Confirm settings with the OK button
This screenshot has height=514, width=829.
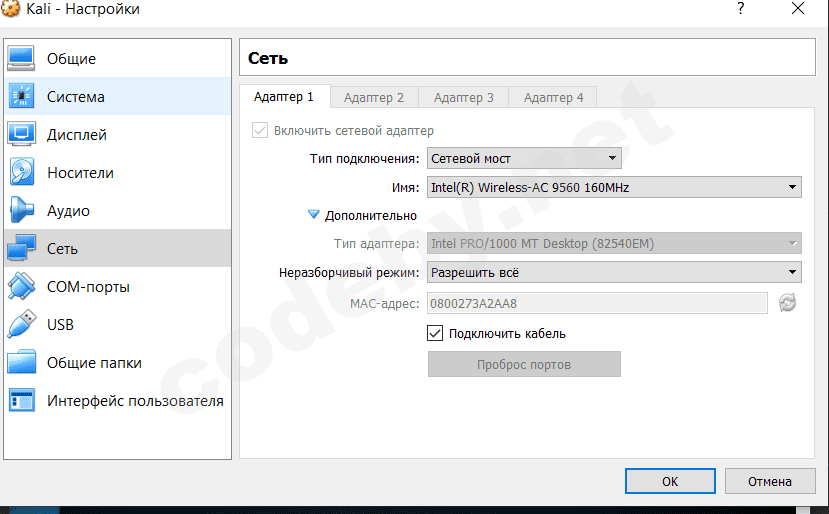[x=670, y=481]
